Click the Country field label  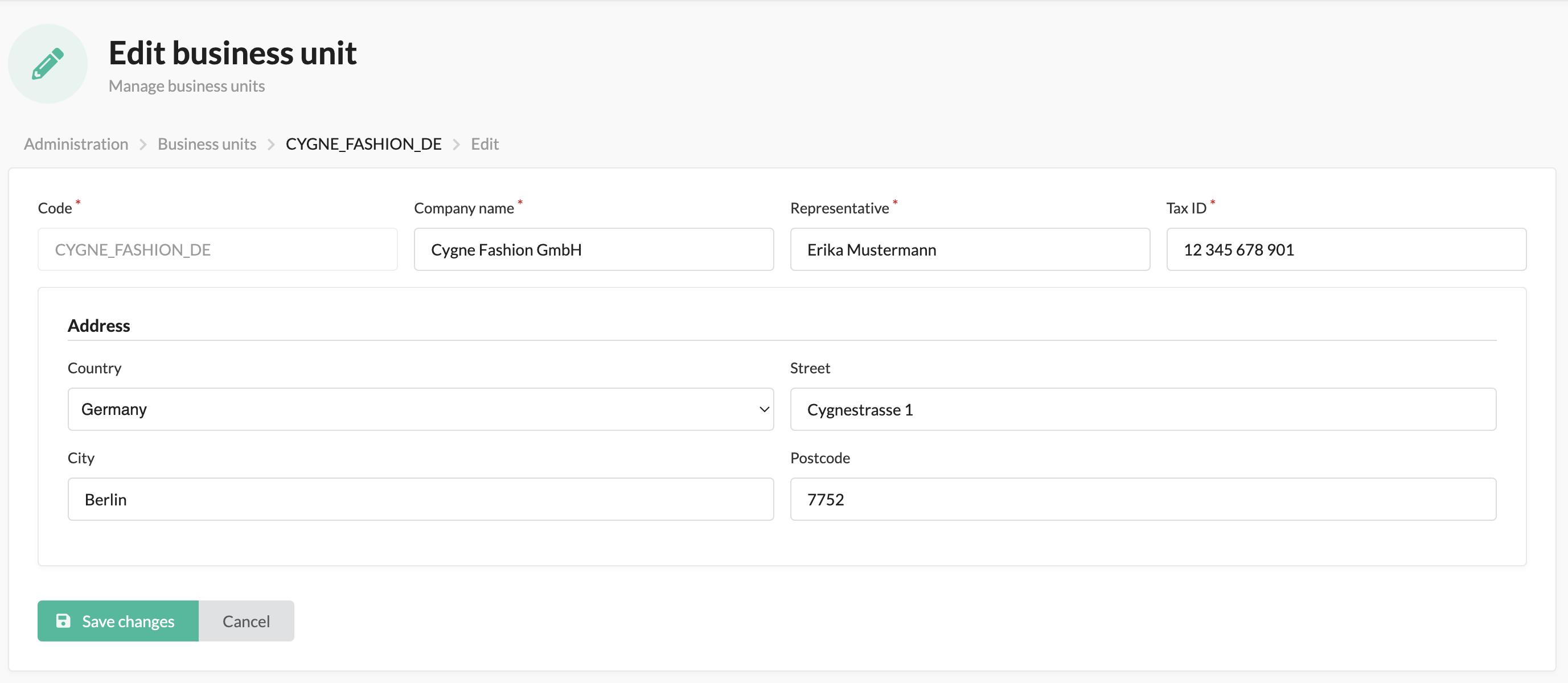pos(95,368)
